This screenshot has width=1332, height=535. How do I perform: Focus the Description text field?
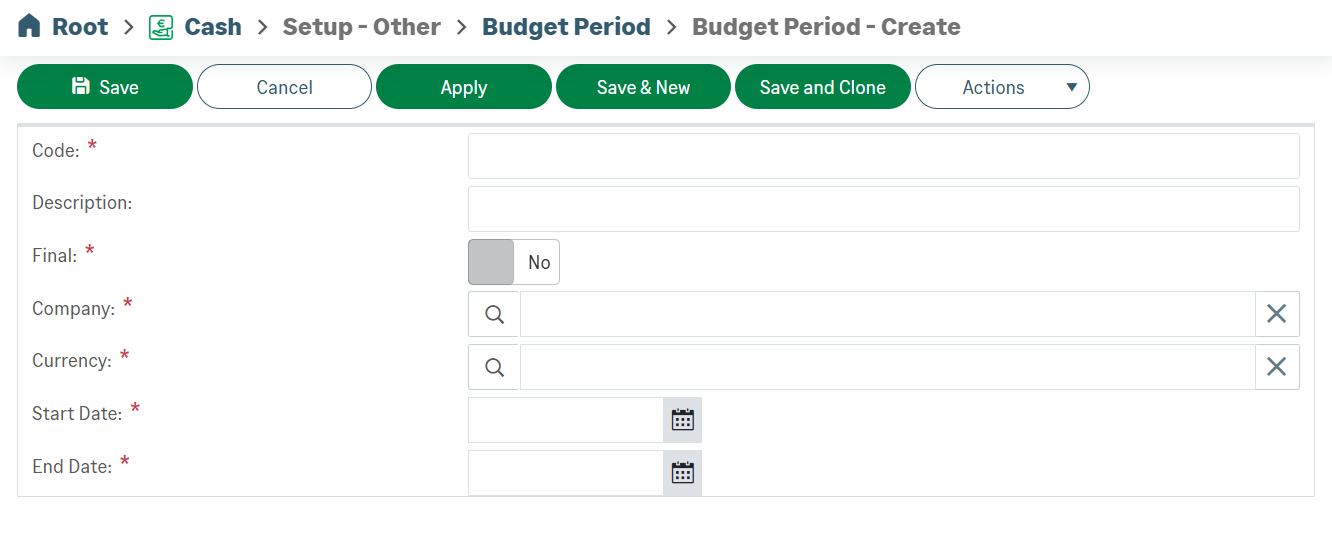tap(883, 209)
